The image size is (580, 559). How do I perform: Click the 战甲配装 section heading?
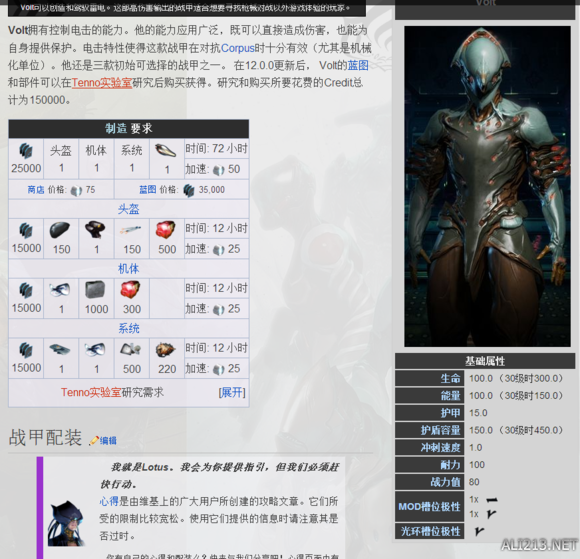point(45,438)
